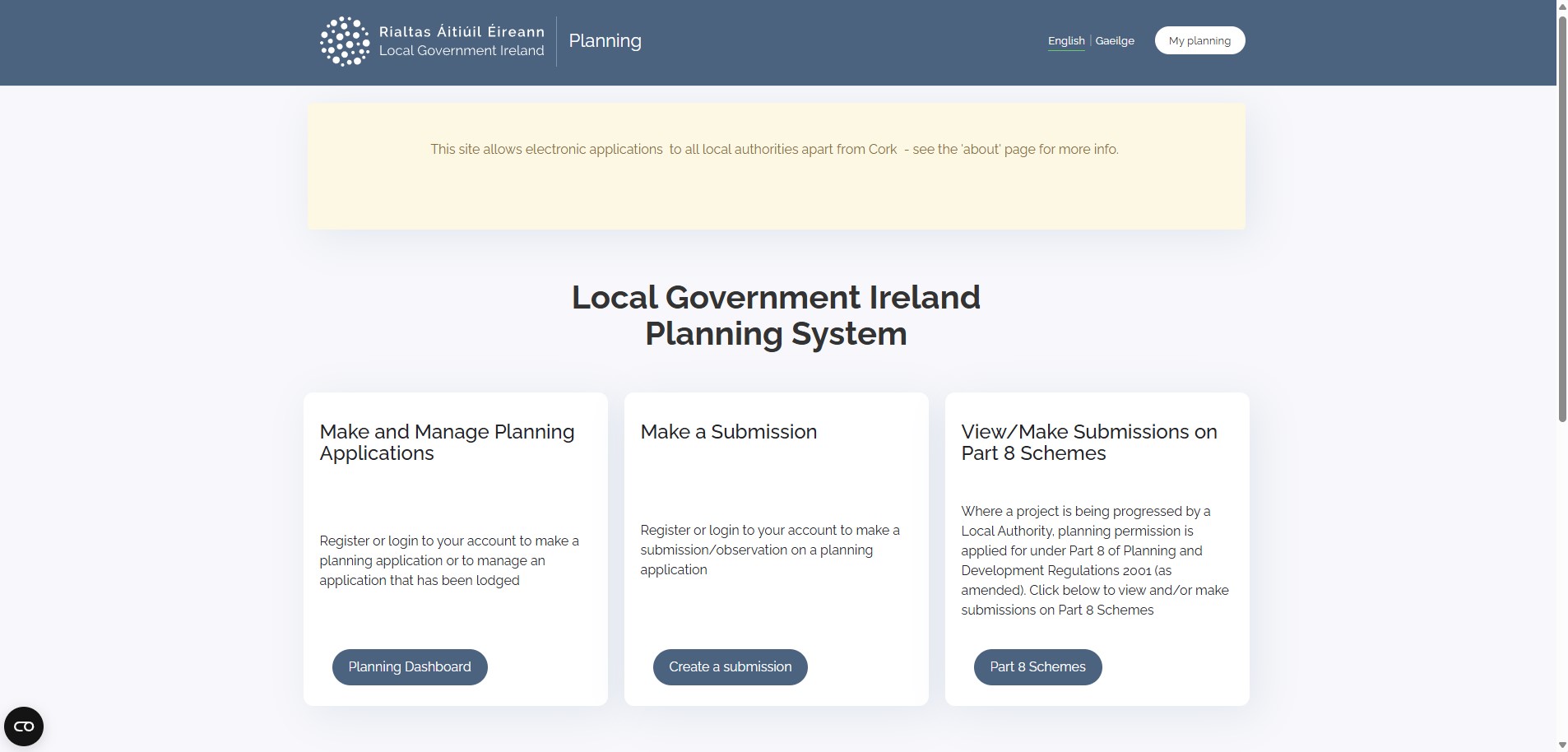Open Part 8 Schemes
This screenshot has width=1568, height=752.
(1037, 666)
